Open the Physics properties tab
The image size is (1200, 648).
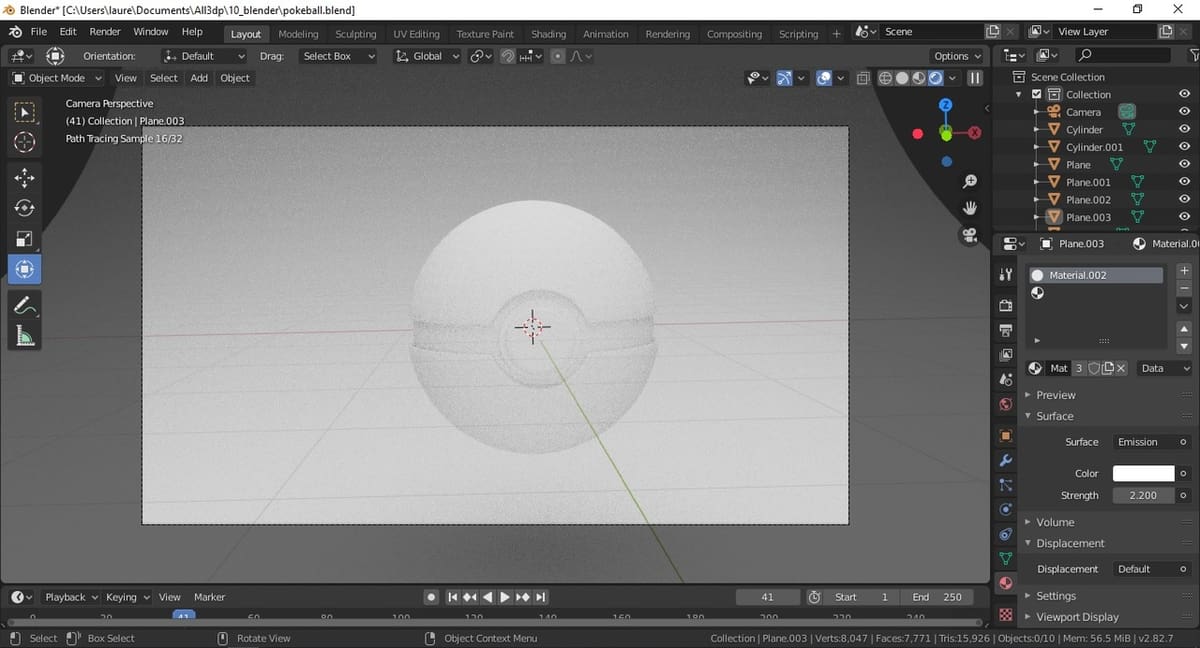[1006, 510]
